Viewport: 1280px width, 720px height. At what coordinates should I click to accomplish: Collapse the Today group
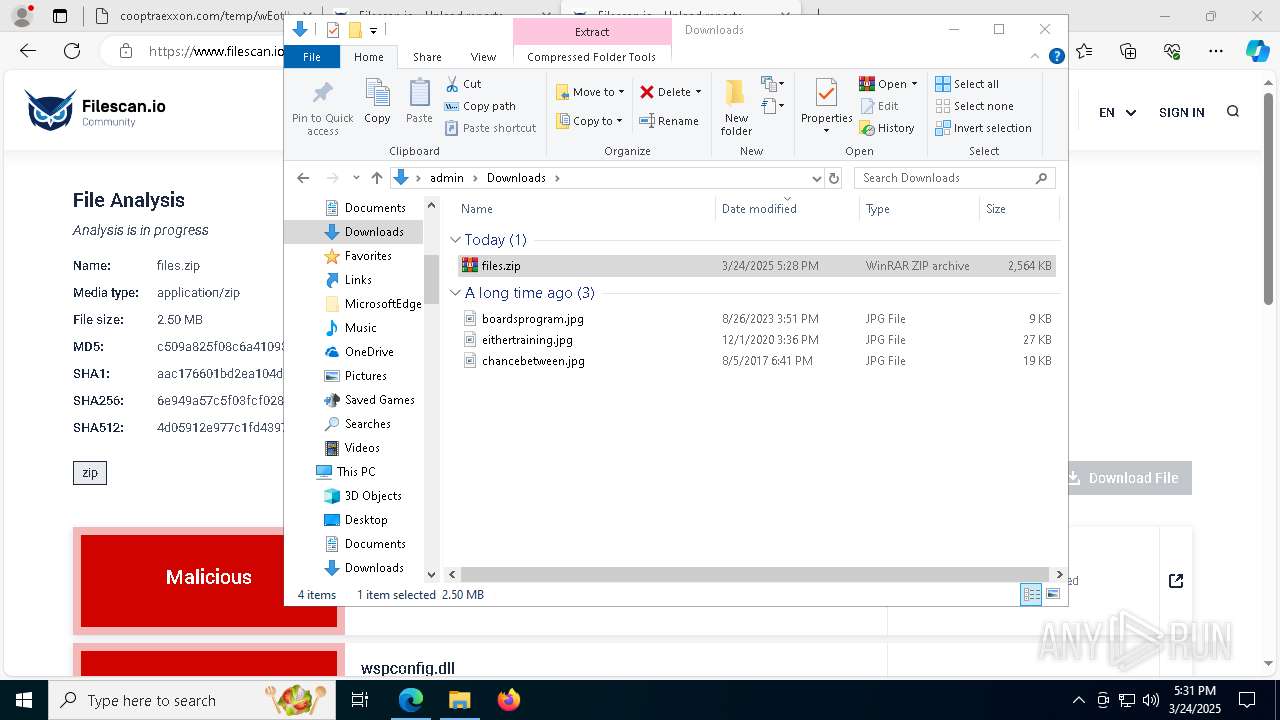click(455, 240)
